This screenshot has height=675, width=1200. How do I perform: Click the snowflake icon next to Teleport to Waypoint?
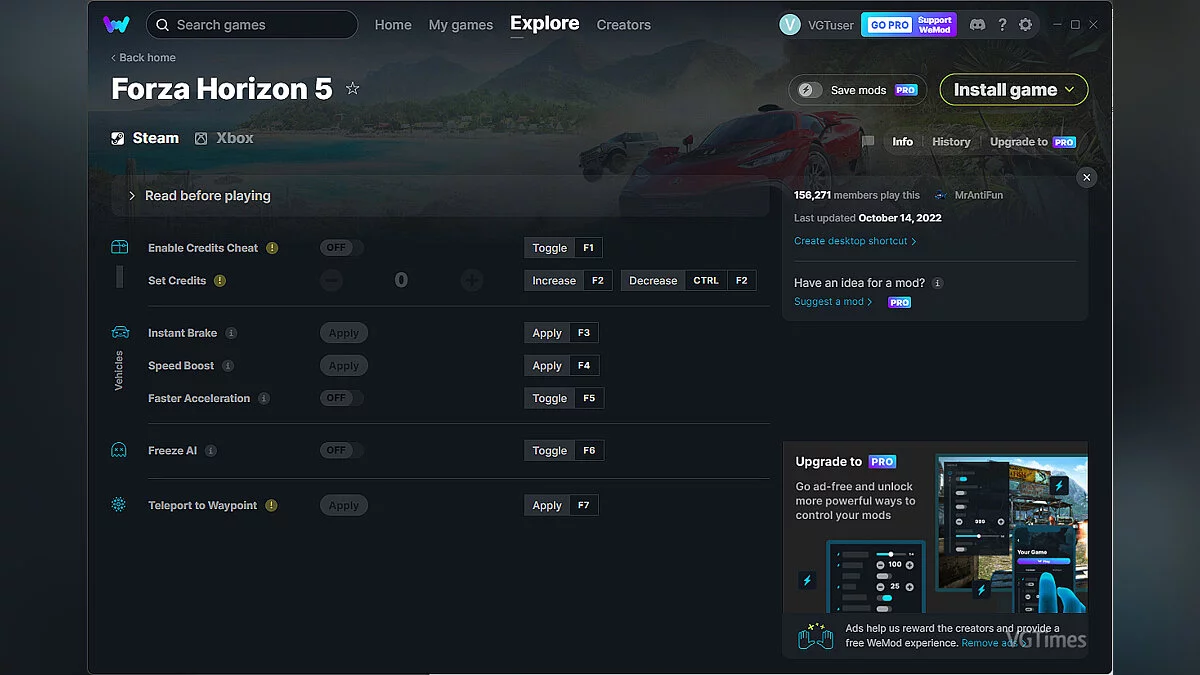click(118, 505)
